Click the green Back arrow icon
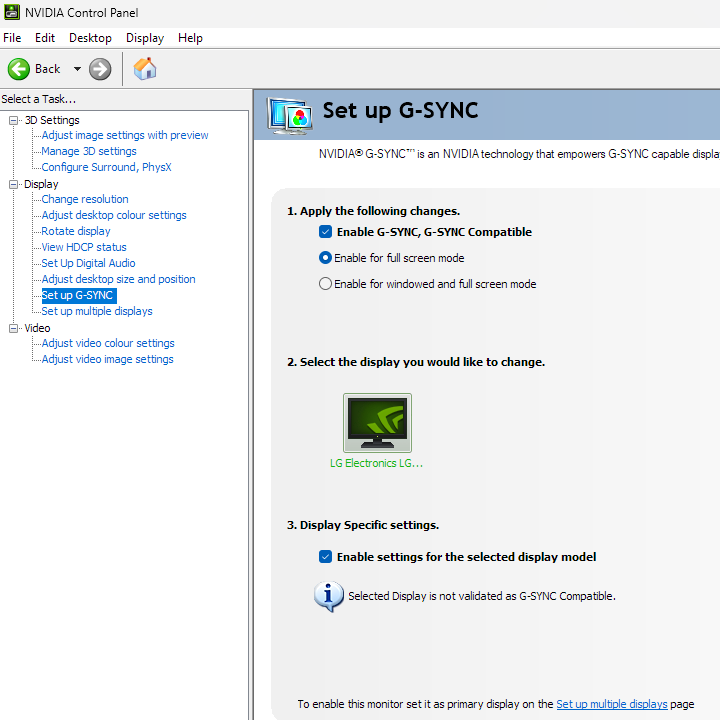The width and height of the screenshot is (720, 720). [x=19, y=69]
